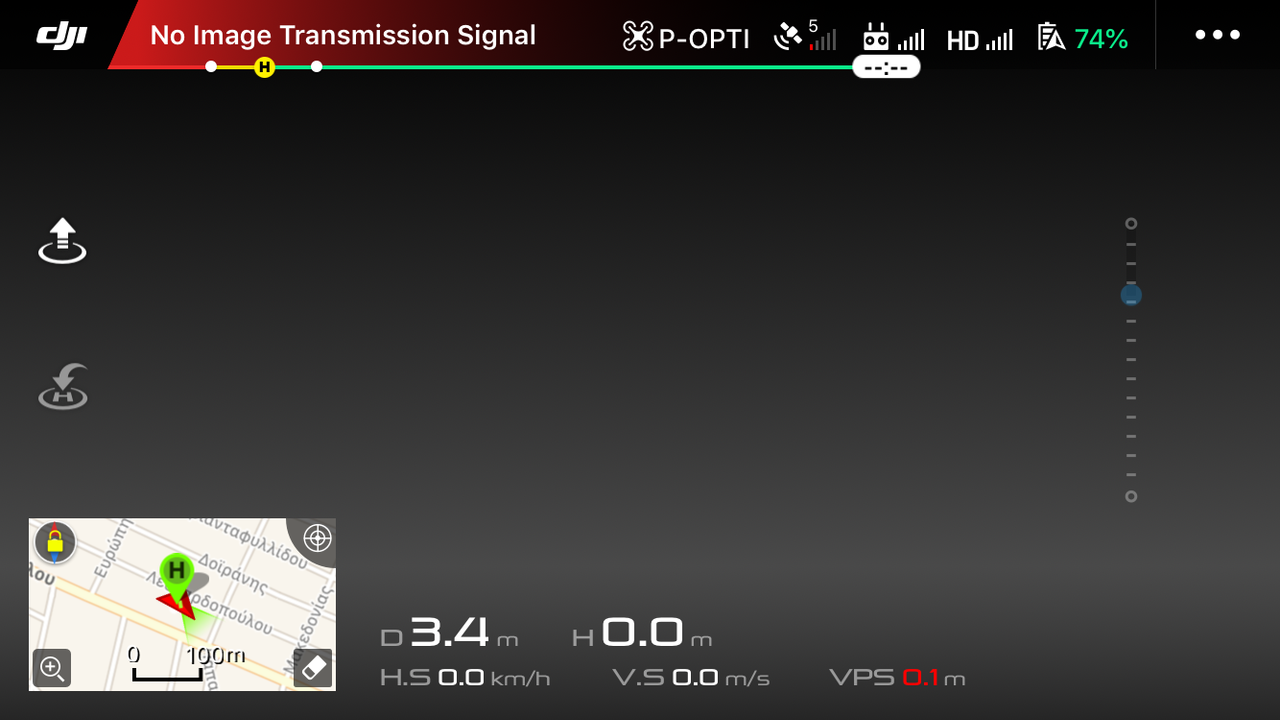Image resolution: width=1280 pixels, height=720 pixels.
Task: Tap the DJI logo in the corner
Action: click(62, 36)
